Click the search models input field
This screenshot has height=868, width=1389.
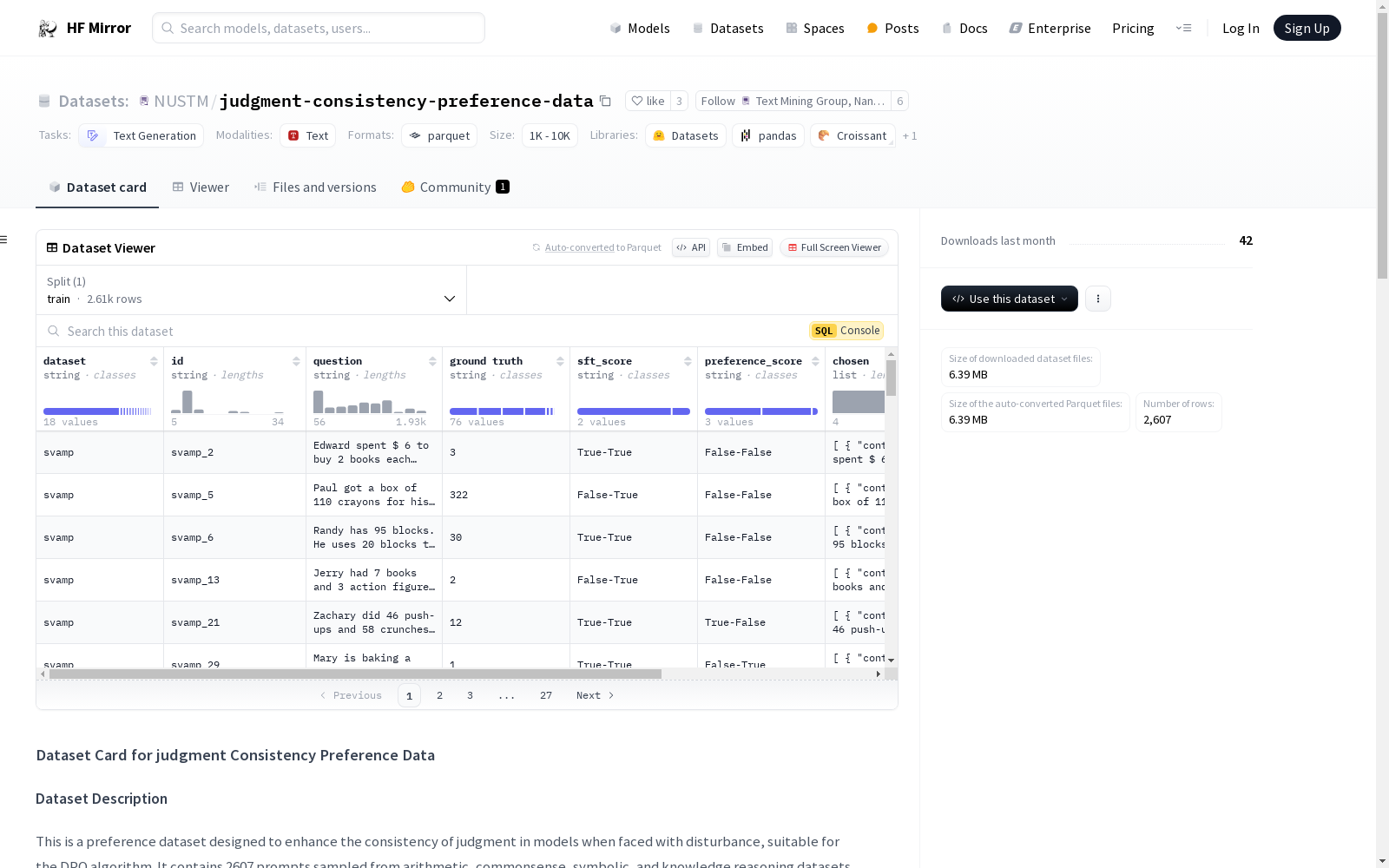[x=319, y=28]
